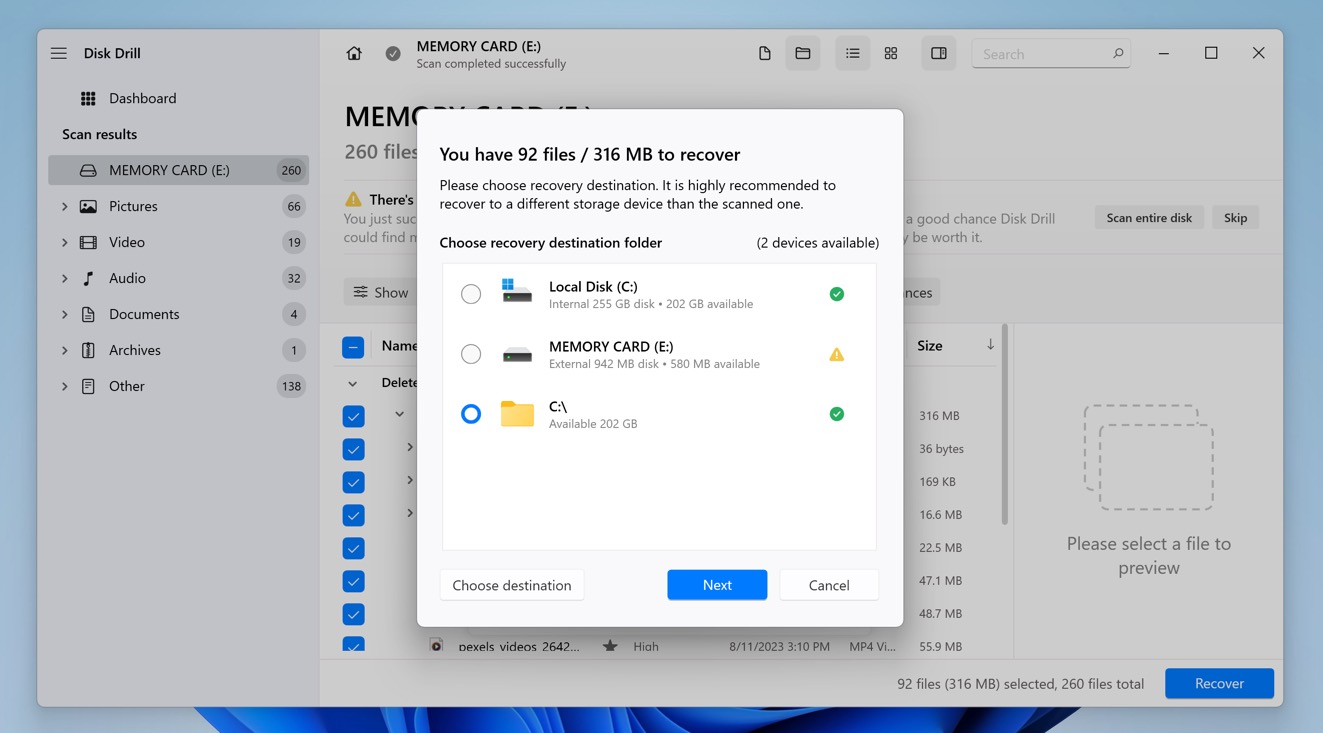
Task: Expand the Video category
Action: (64, 242)
